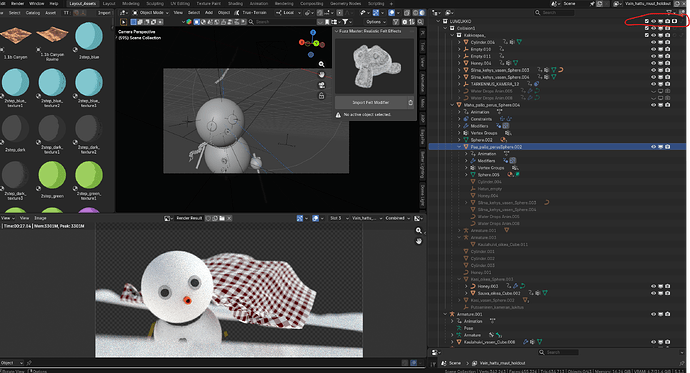Click the lock camera icon in viewport
690x373 pixels.
(x=321, y=95)
